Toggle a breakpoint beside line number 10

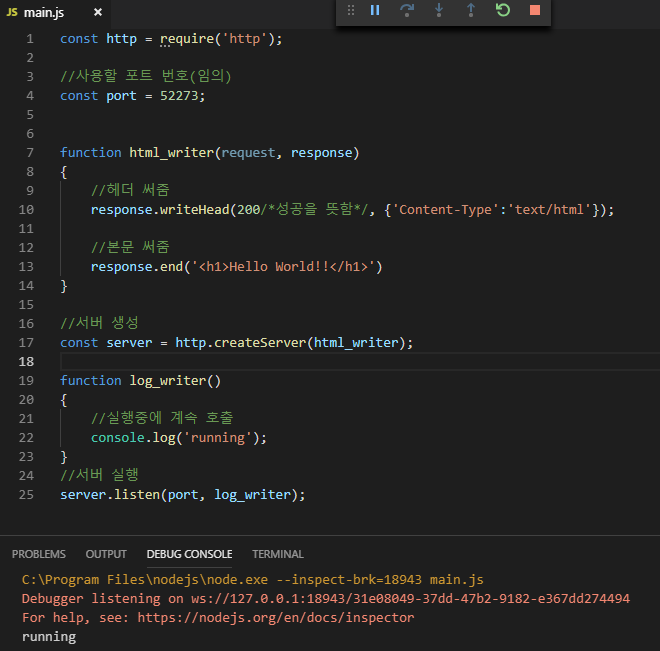click(10, 210)
